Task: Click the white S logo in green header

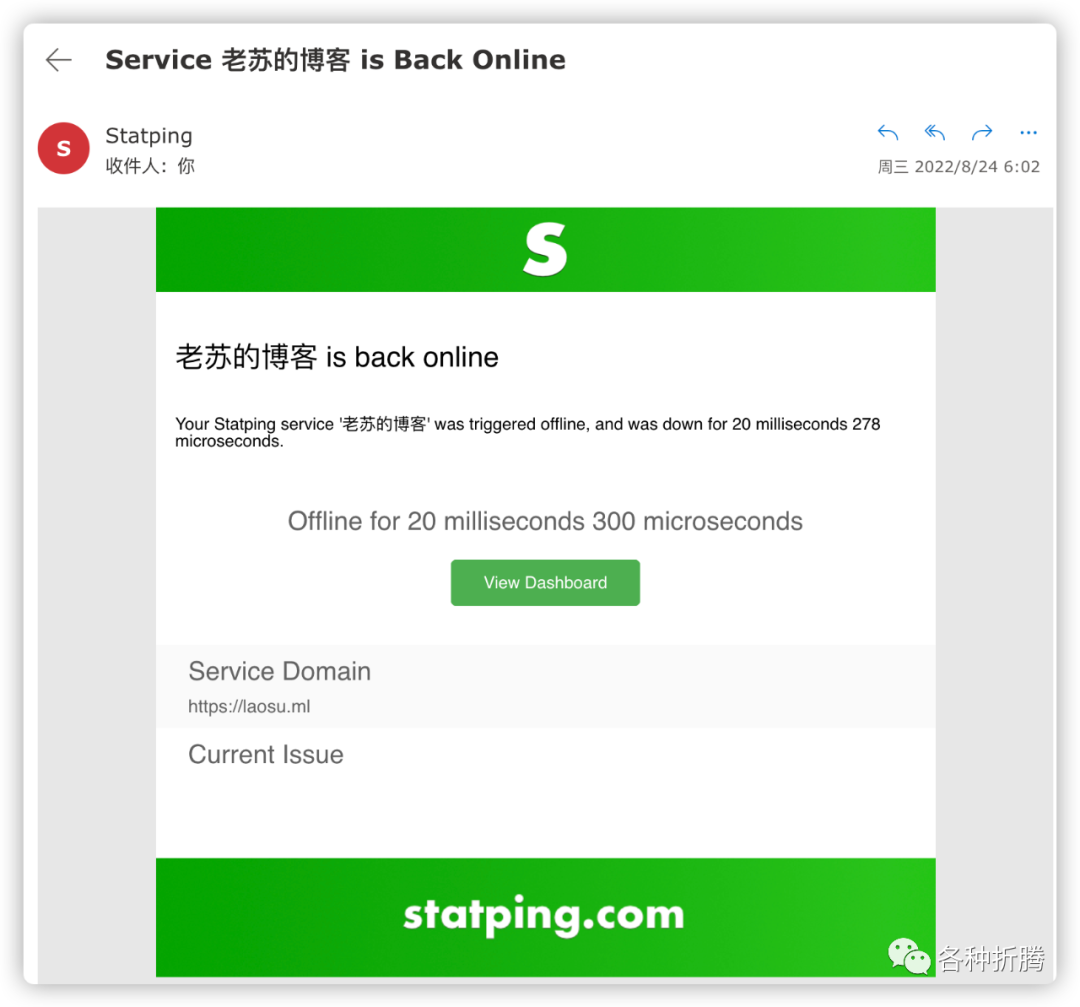Action: coord(545,249)
